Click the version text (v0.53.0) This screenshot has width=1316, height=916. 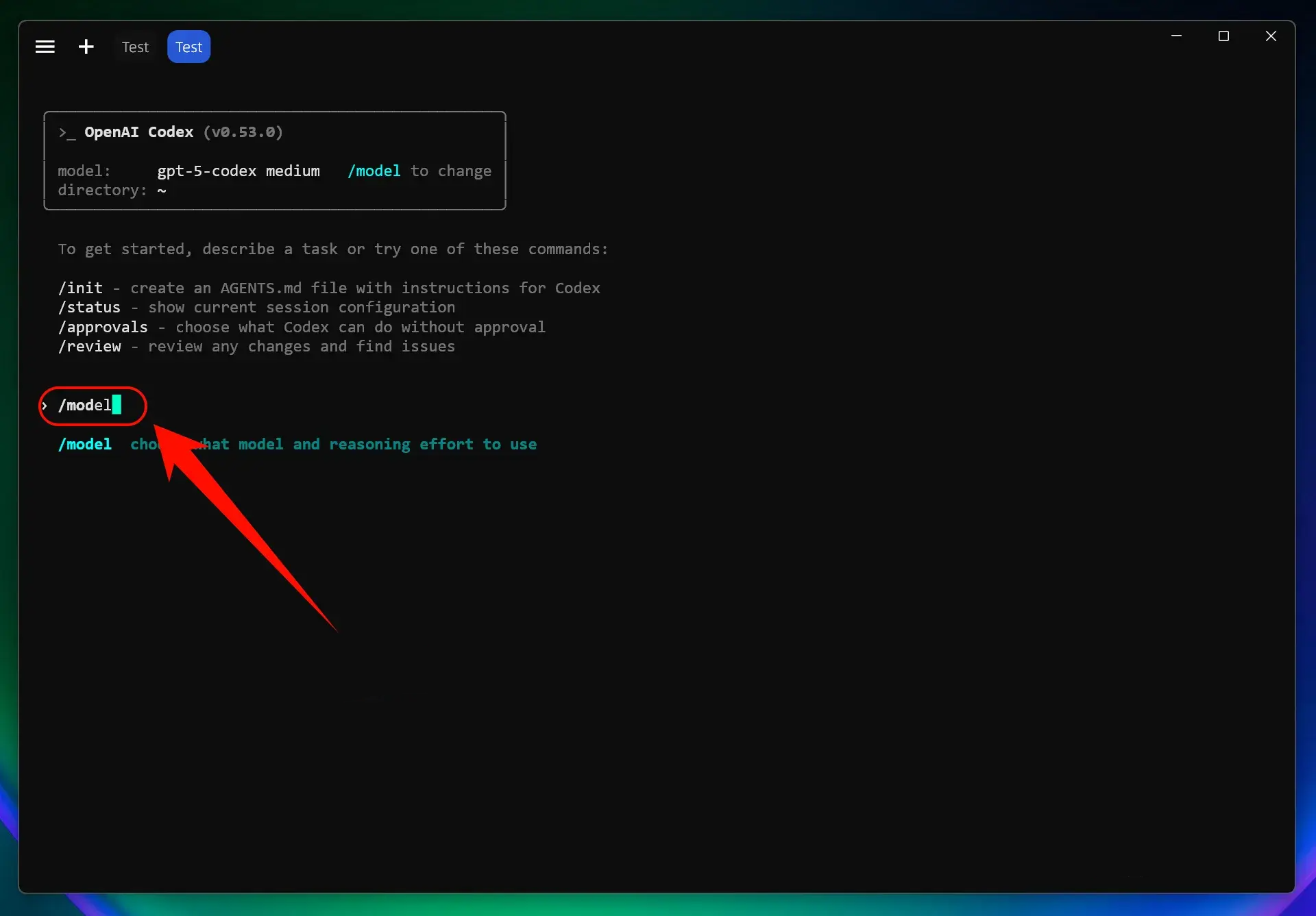[x=243, y=132]
